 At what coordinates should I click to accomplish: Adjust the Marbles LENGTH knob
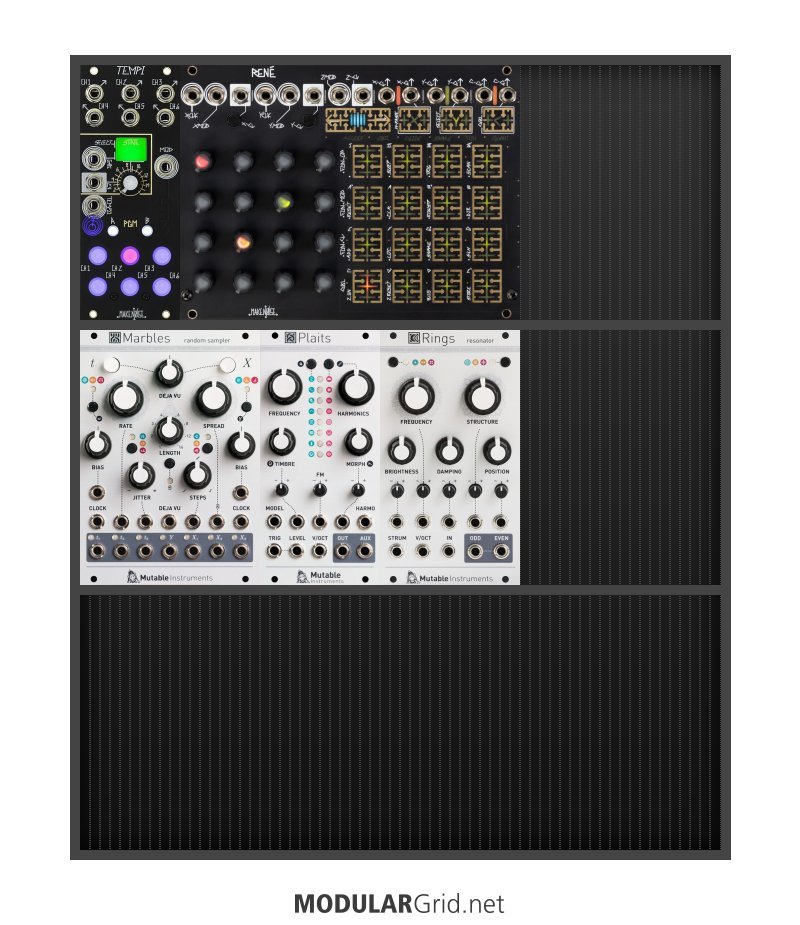point(169,431)
